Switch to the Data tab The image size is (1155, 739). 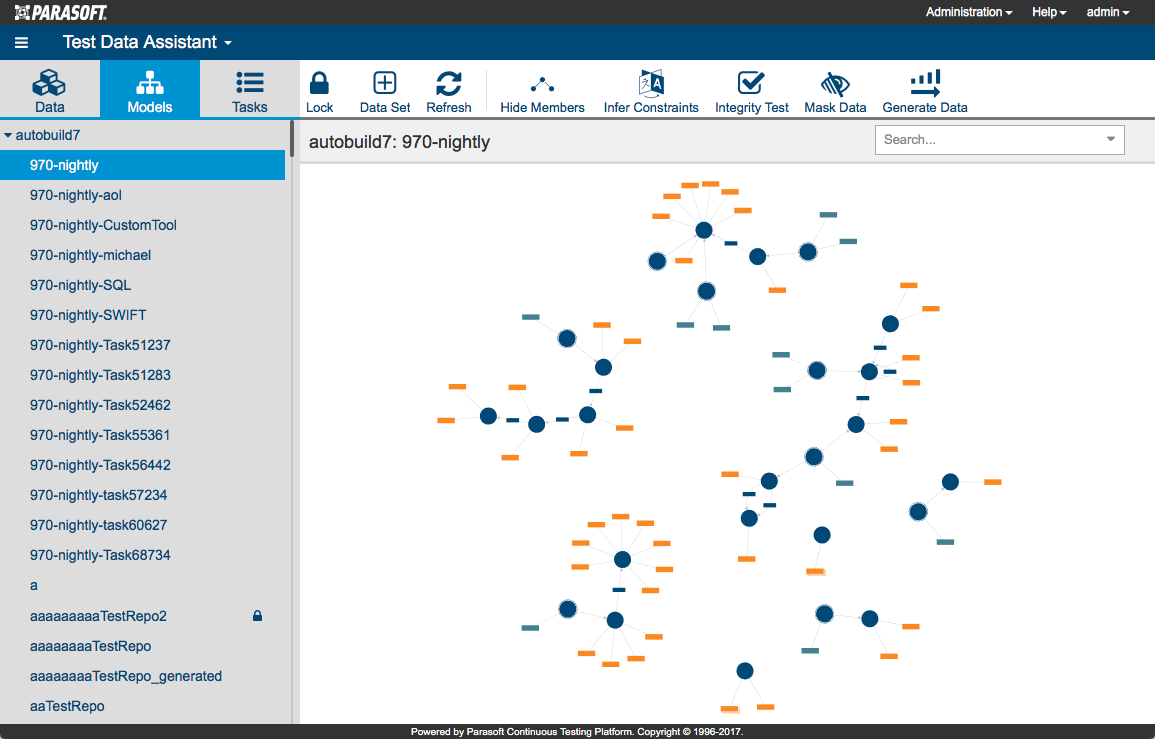pyautogui.click(x=49, y=90)
